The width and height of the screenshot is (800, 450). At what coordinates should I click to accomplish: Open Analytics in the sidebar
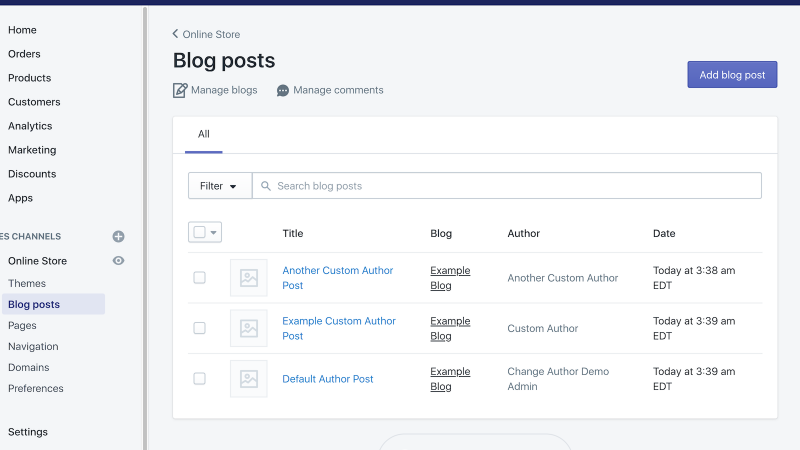click(30, 126)
